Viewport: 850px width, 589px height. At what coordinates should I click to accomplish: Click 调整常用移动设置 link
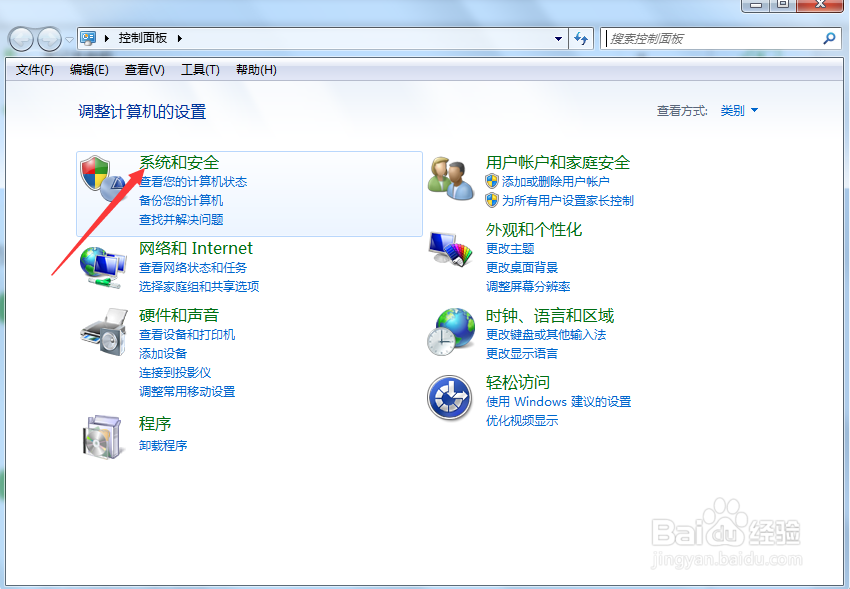[187, 391]
